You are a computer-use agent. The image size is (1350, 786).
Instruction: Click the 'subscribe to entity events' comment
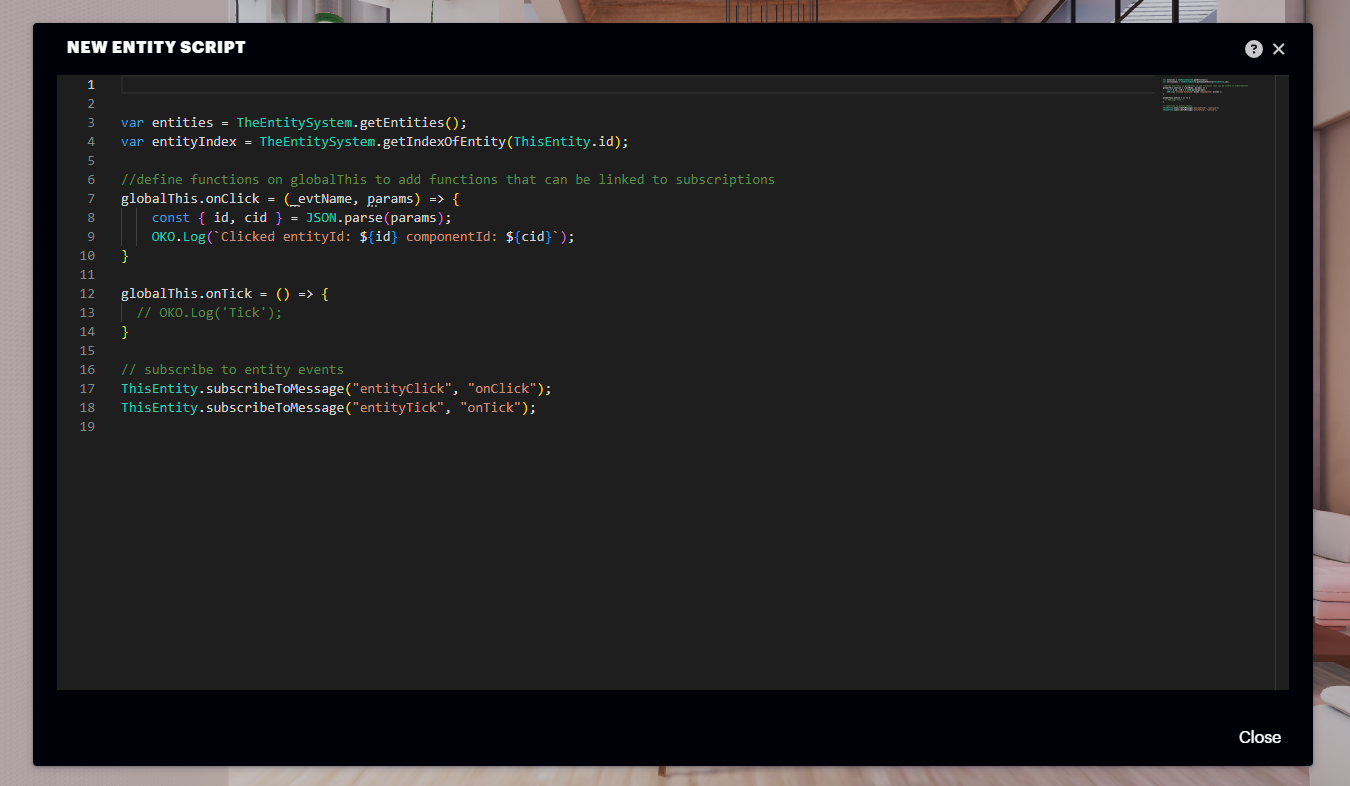[x=230, y=369]
